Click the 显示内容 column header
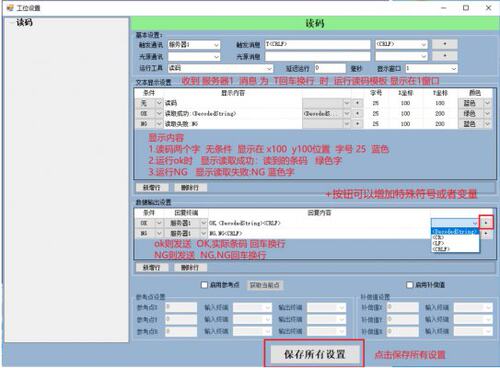 233,93
